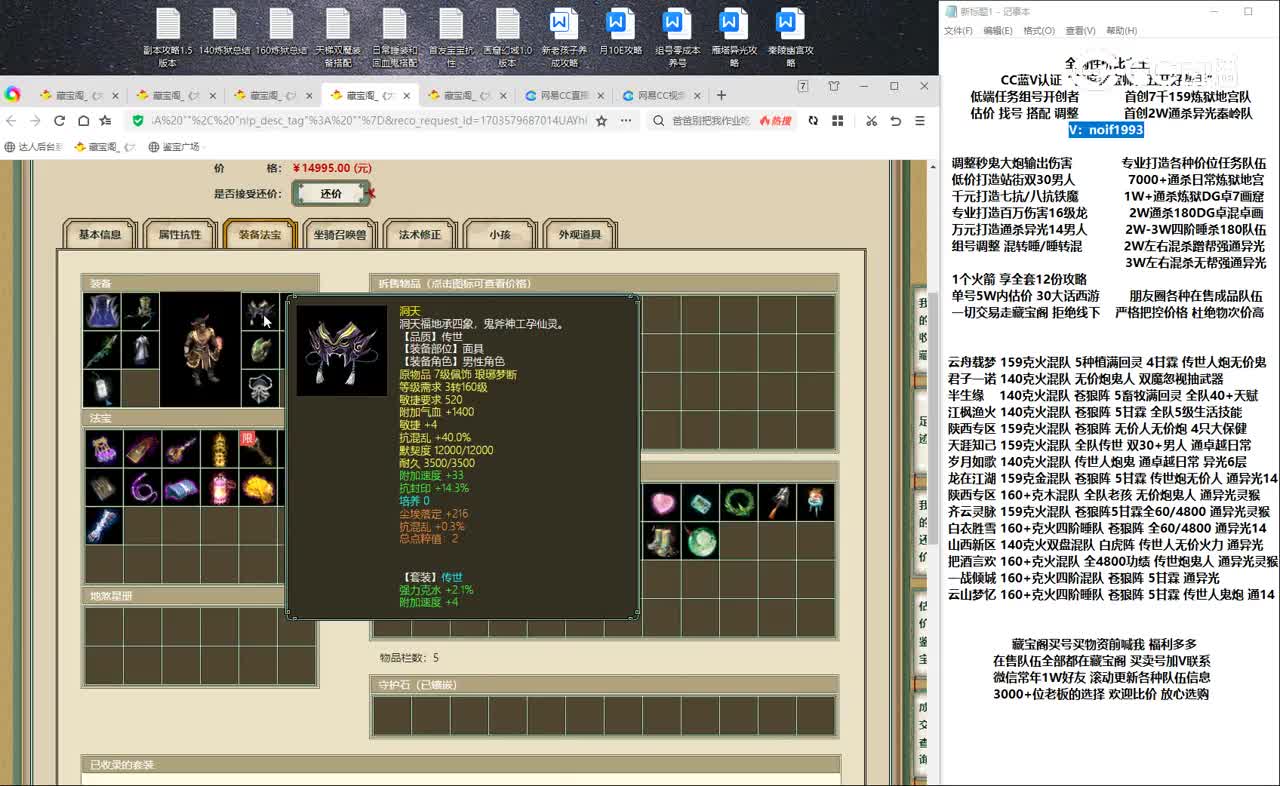The height and width of the screenshot is (786, 1280).
Task: Switch to the 网易CC直播 browser tab
Action: click(562, 96)
